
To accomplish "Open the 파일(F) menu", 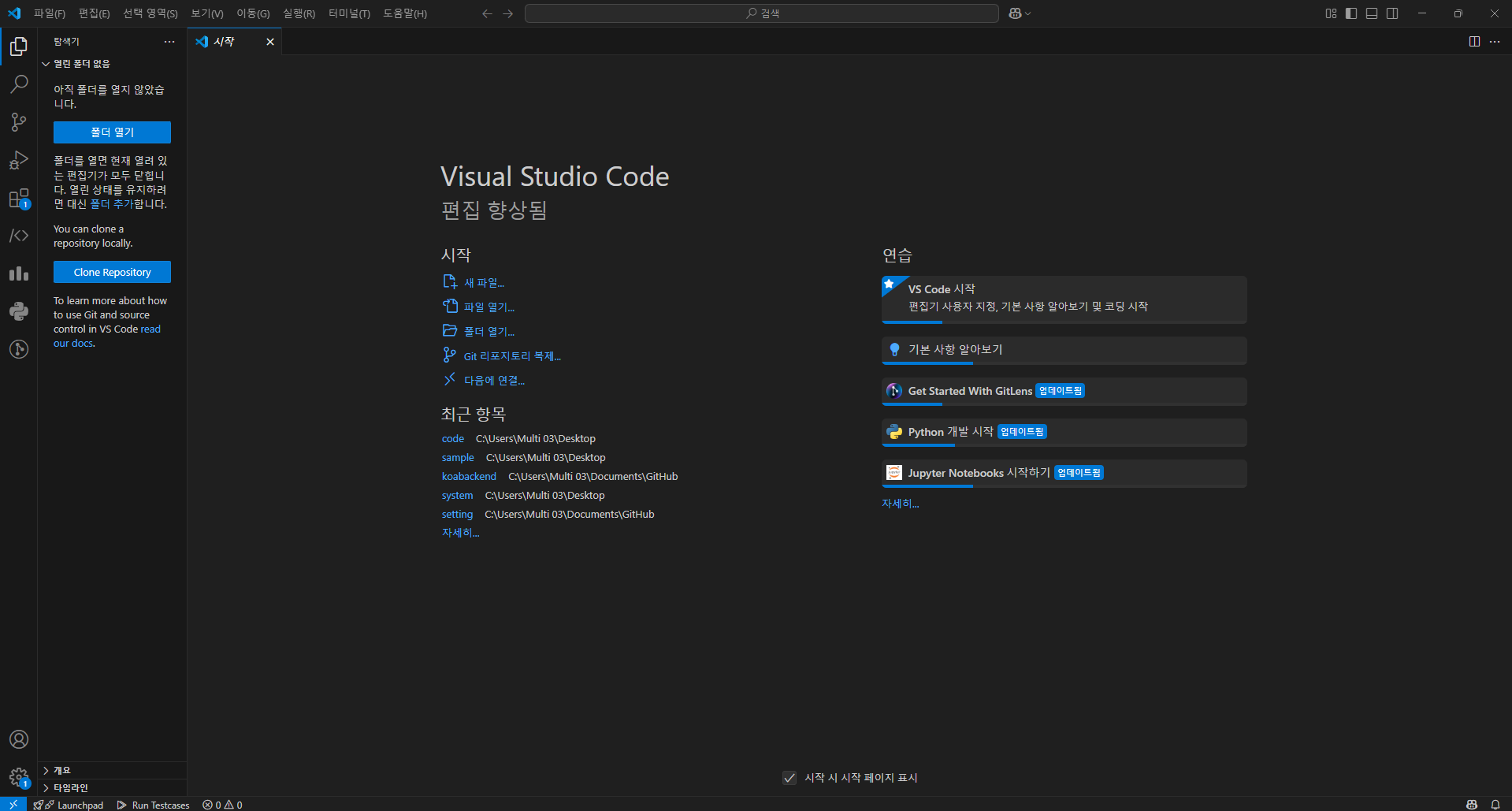I will [50, 13].
